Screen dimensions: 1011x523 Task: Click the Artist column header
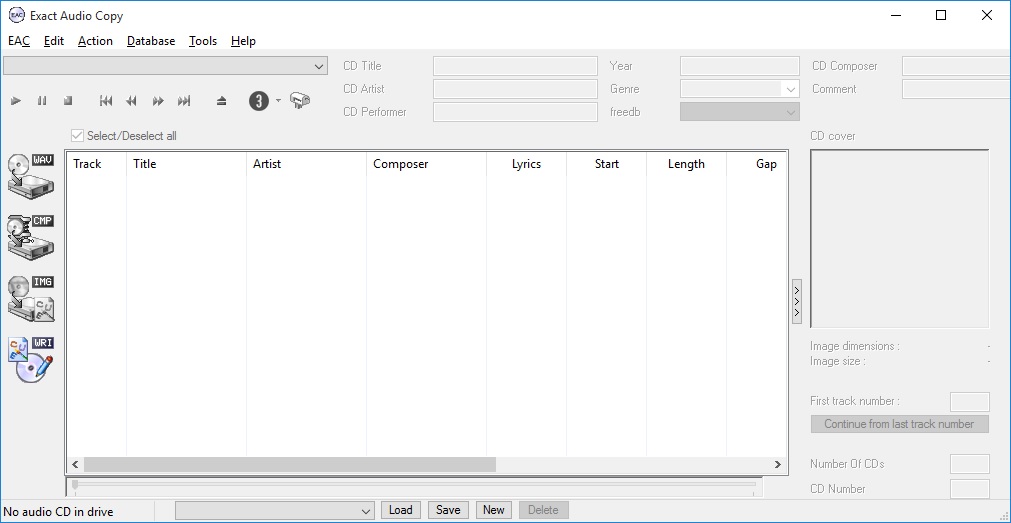click(x=306, y=164)
